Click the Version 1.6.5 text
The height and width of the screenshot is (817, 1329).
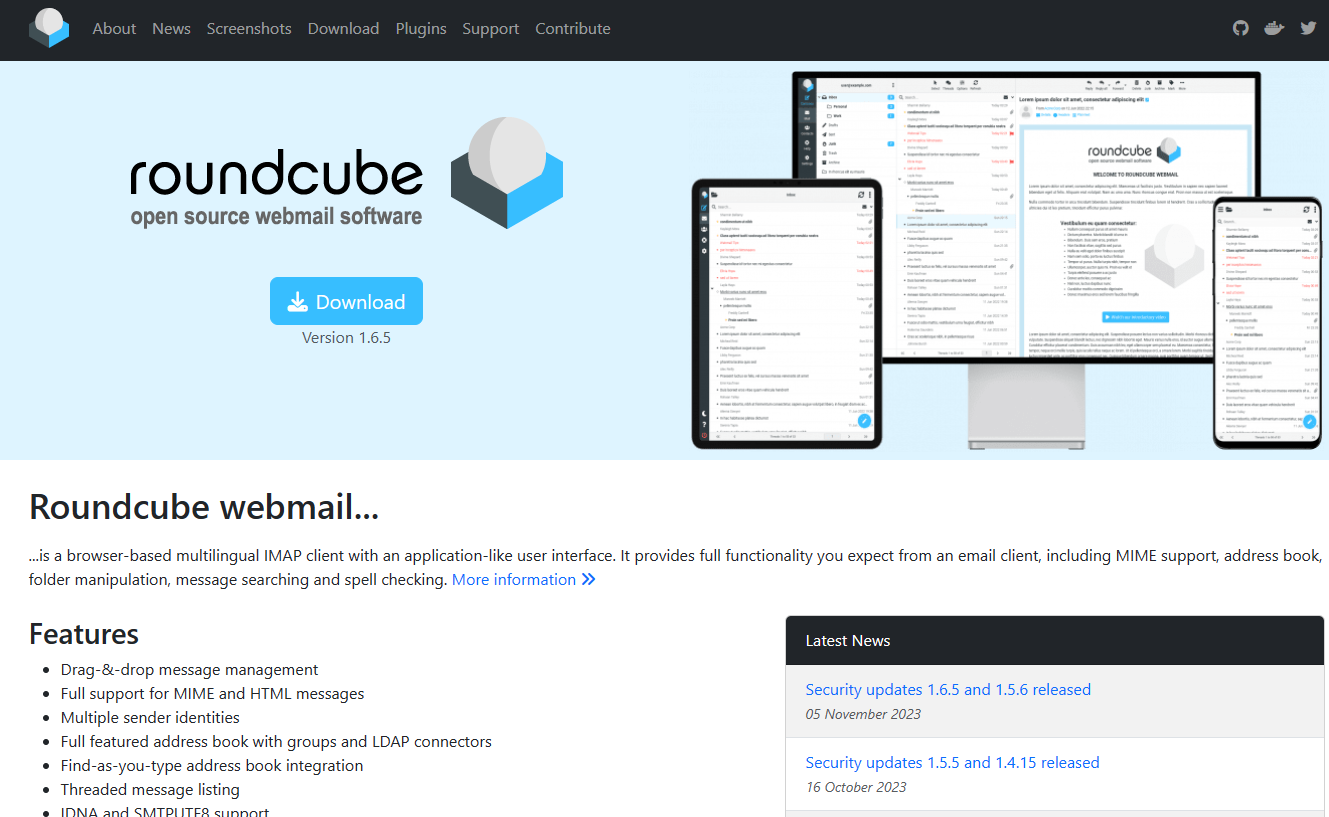[346, 337]
